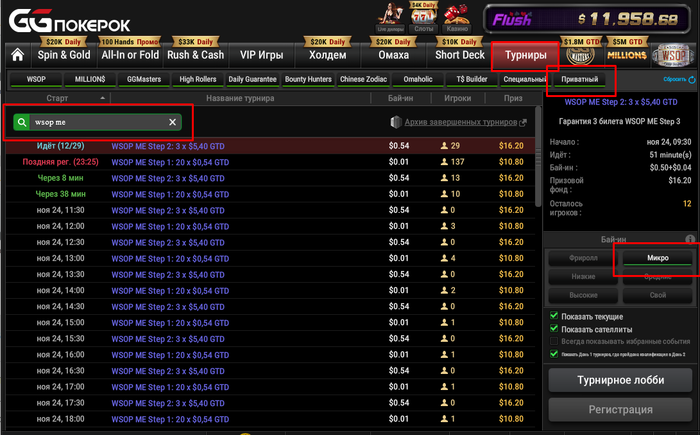Sort by the Игроки column header

click(458, 98)
